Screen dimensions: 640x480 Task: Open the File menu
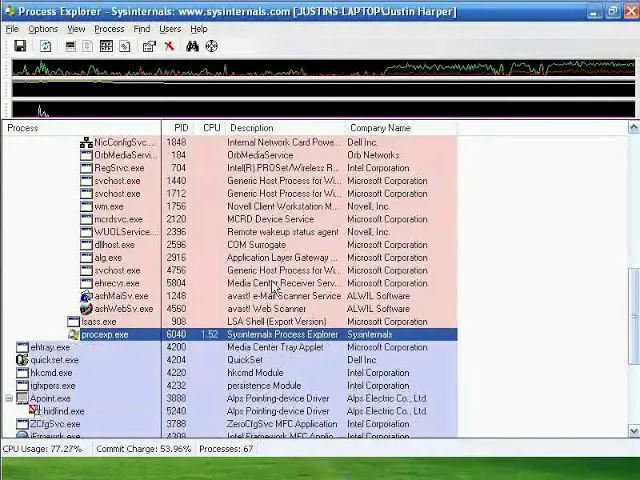12,29
